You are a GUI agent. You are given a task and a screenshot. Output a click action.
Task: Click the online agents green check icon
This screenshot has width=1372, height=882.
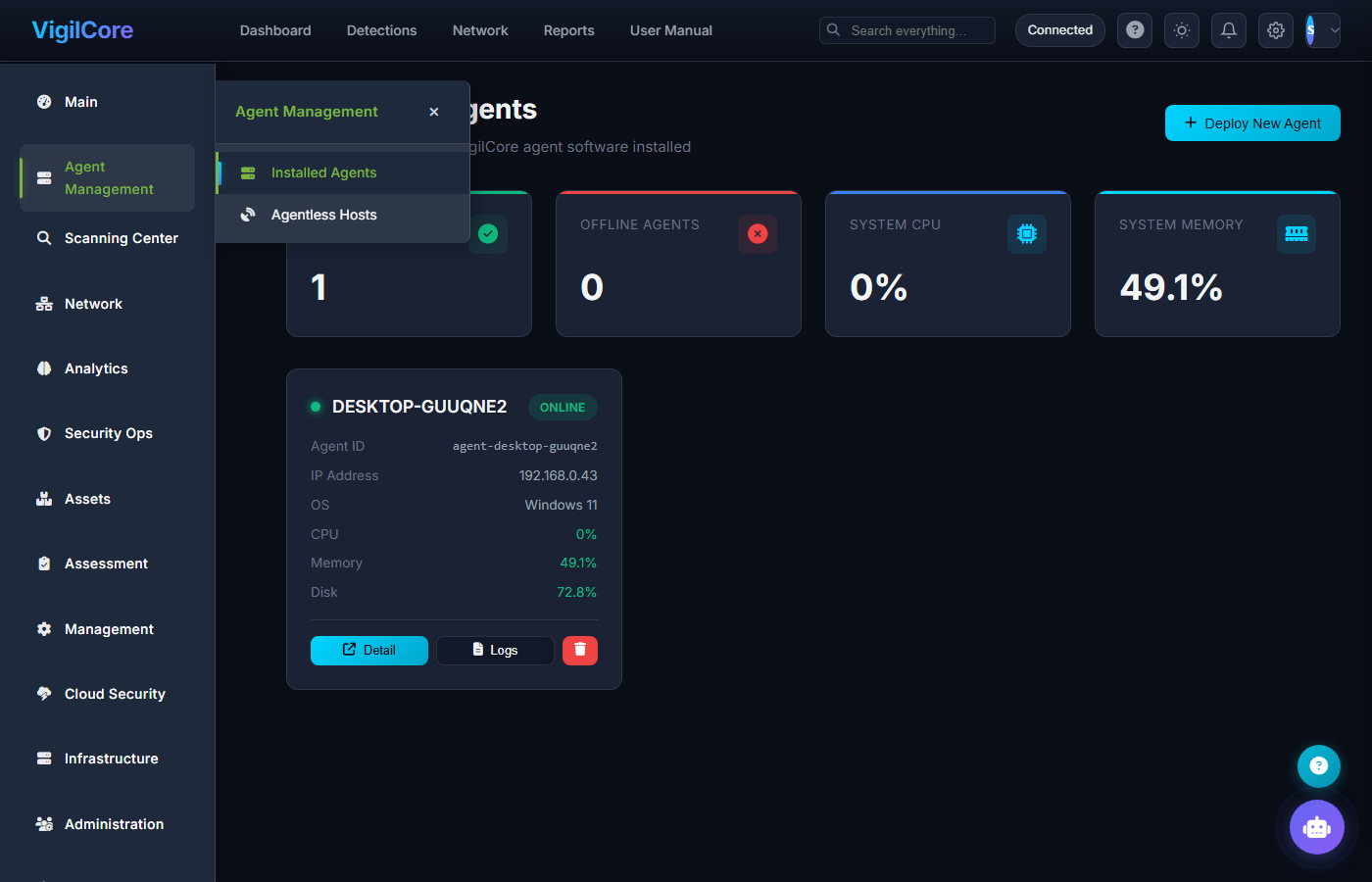pyautogui.click(x=488, y=233)
